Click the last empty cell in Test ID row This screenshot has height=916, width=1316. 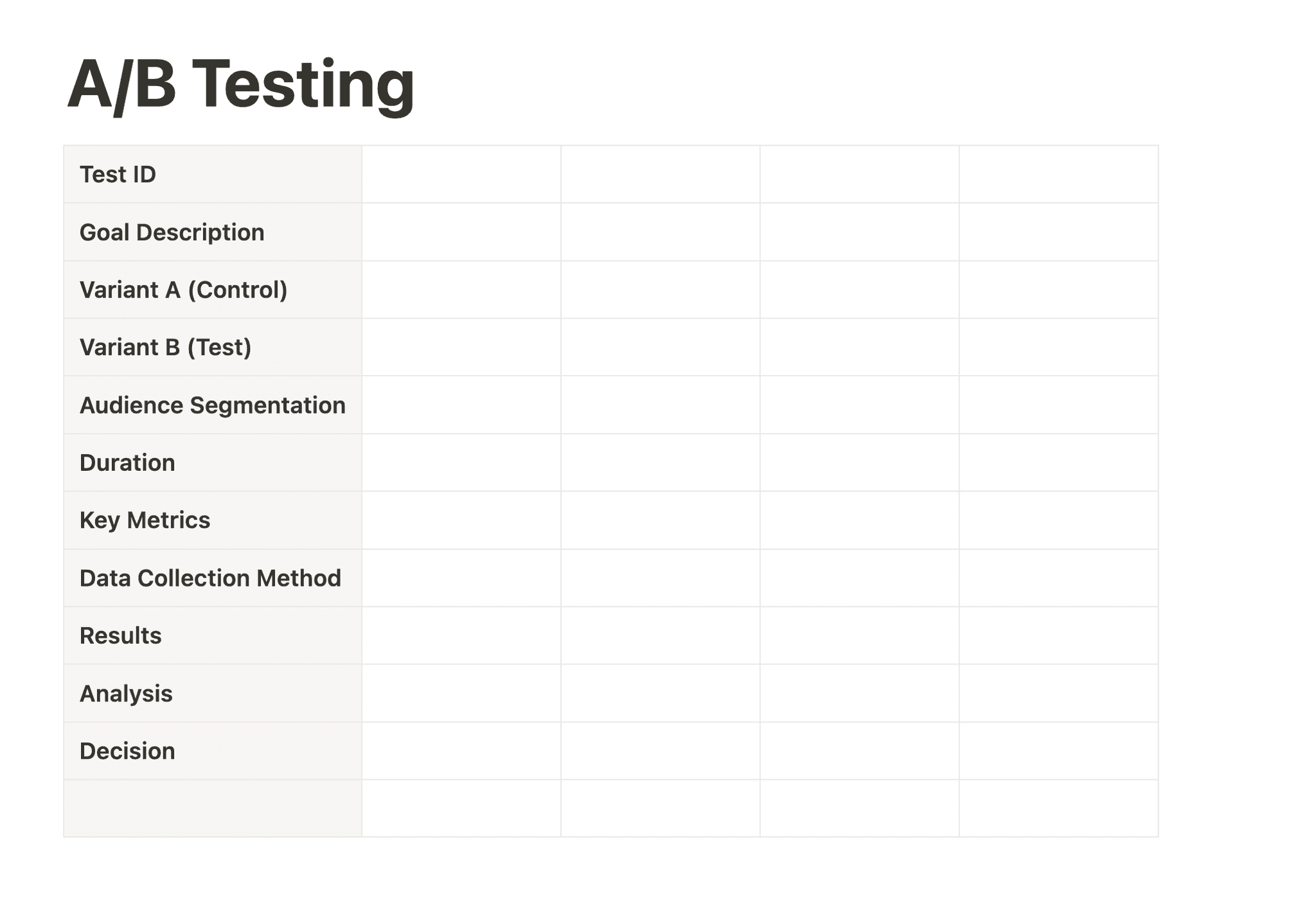point(1059,174)
